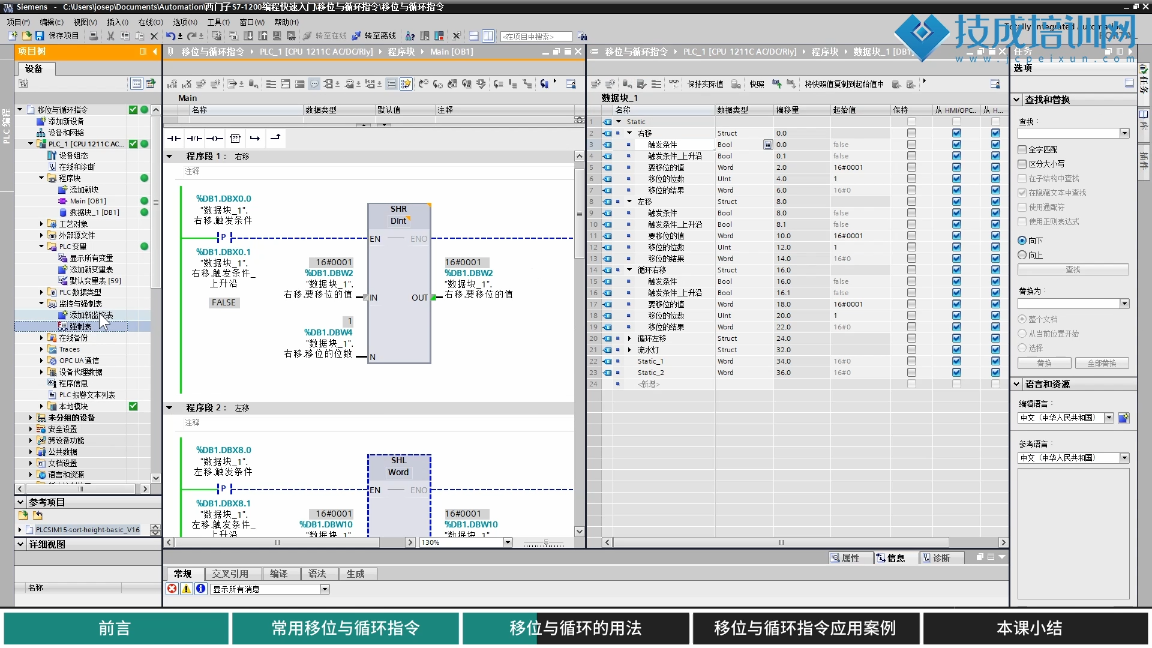1152x648 pixels.
Task: Click the go offline (转至离线) button
Action: 374,35
